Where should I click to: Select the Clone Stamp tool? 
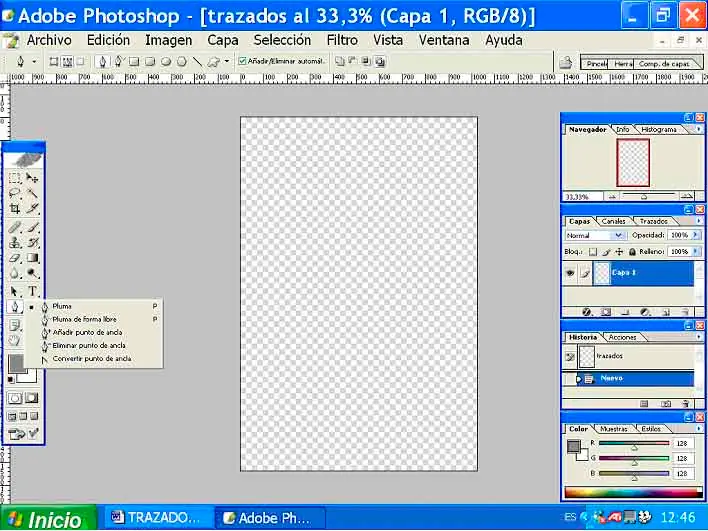click(x=15, y=242)
